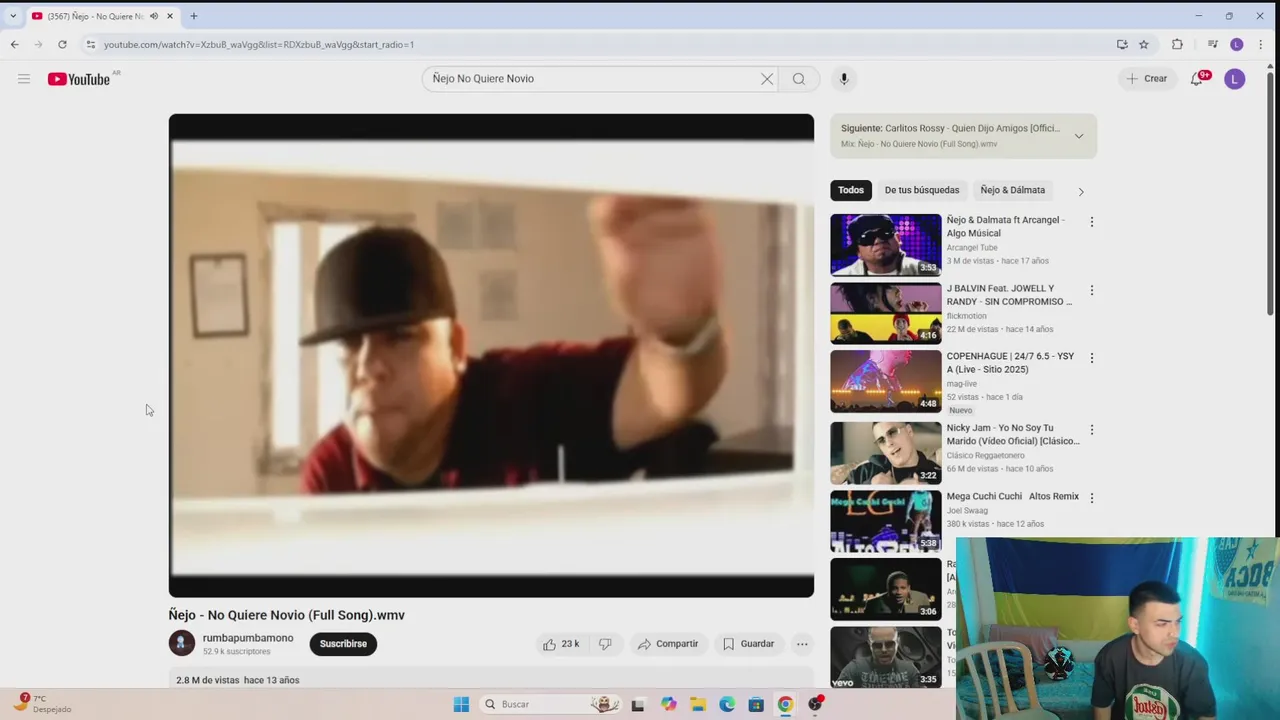Close the YouTube browser tab
This screenshot has height=720, width=1280.
tap(170, 16)
